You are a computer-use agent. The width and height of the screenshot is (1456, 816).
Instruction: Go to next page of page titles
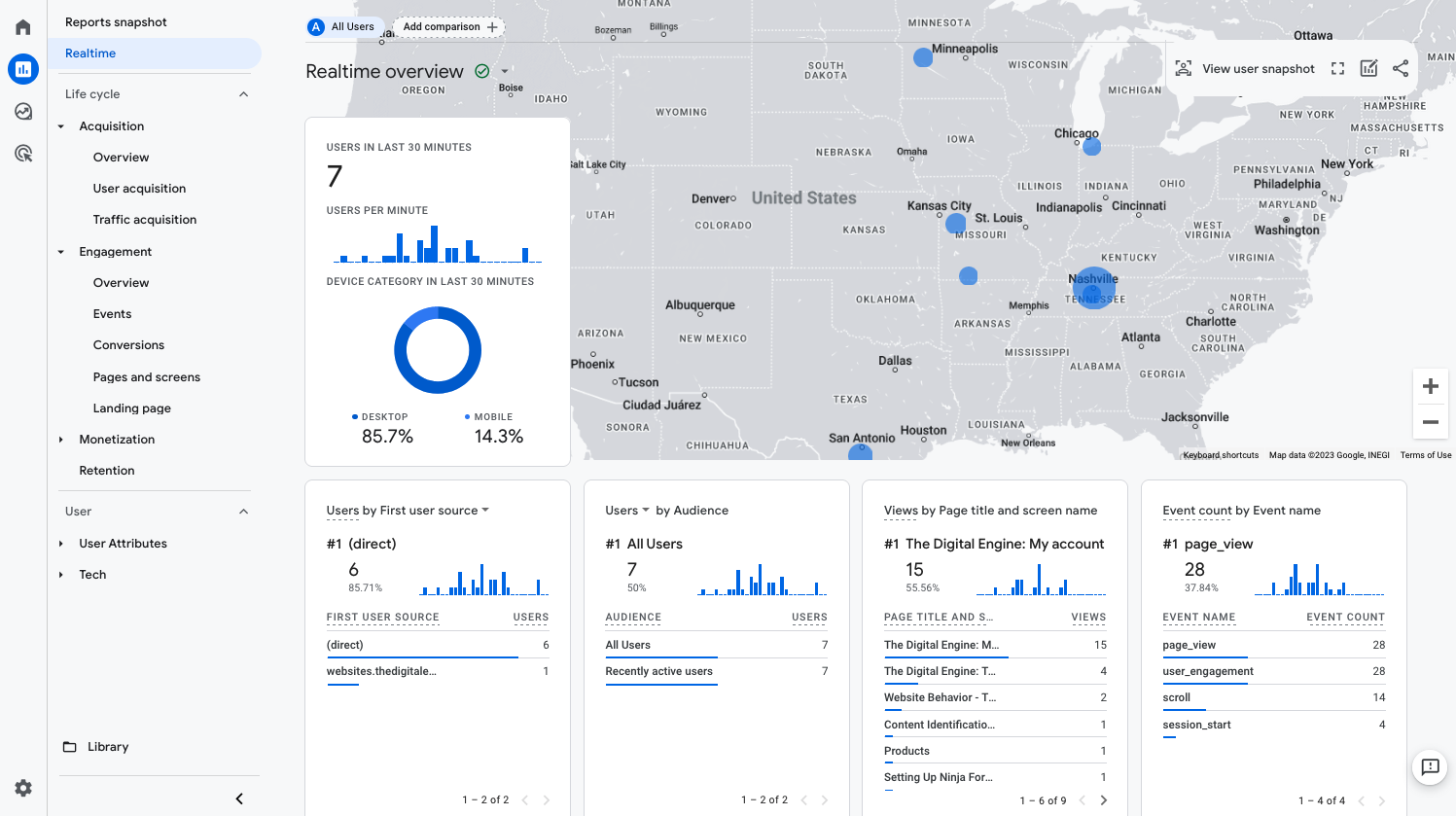1103,800
